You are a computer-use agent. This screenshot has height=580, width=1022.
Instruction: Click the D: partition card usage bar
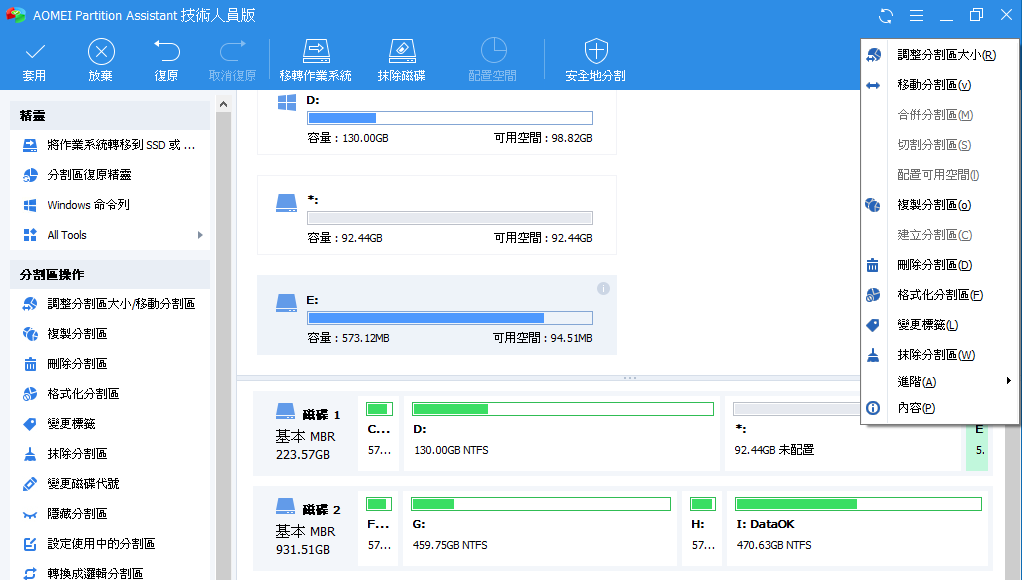[x=450, y=118]
